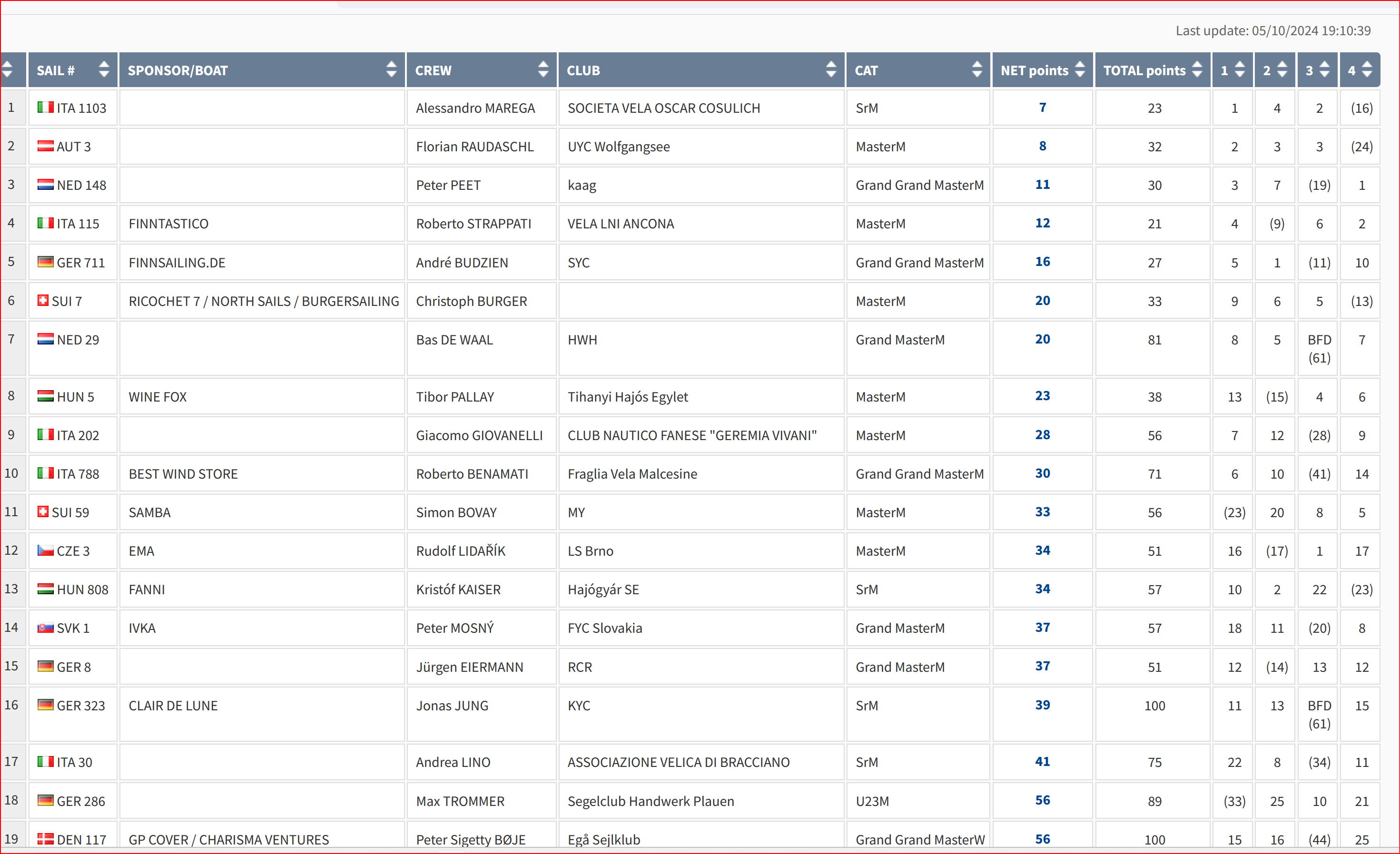Select boat name FINNTASTICO
This screenshot has width=1400, height=854.
click(168, 224)
